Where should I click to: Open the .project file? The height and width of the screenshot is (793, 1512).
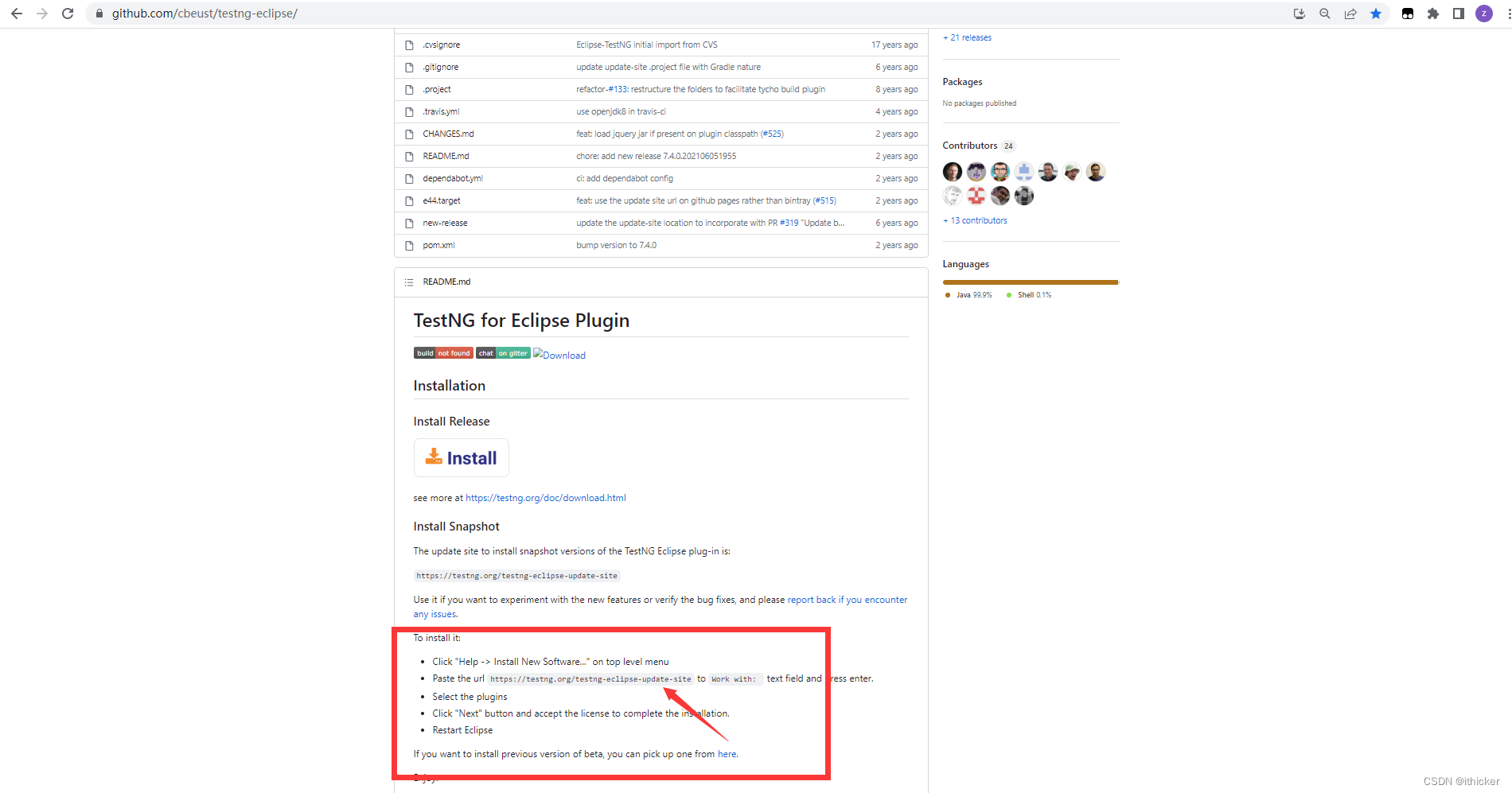click(x=436, y=89)
